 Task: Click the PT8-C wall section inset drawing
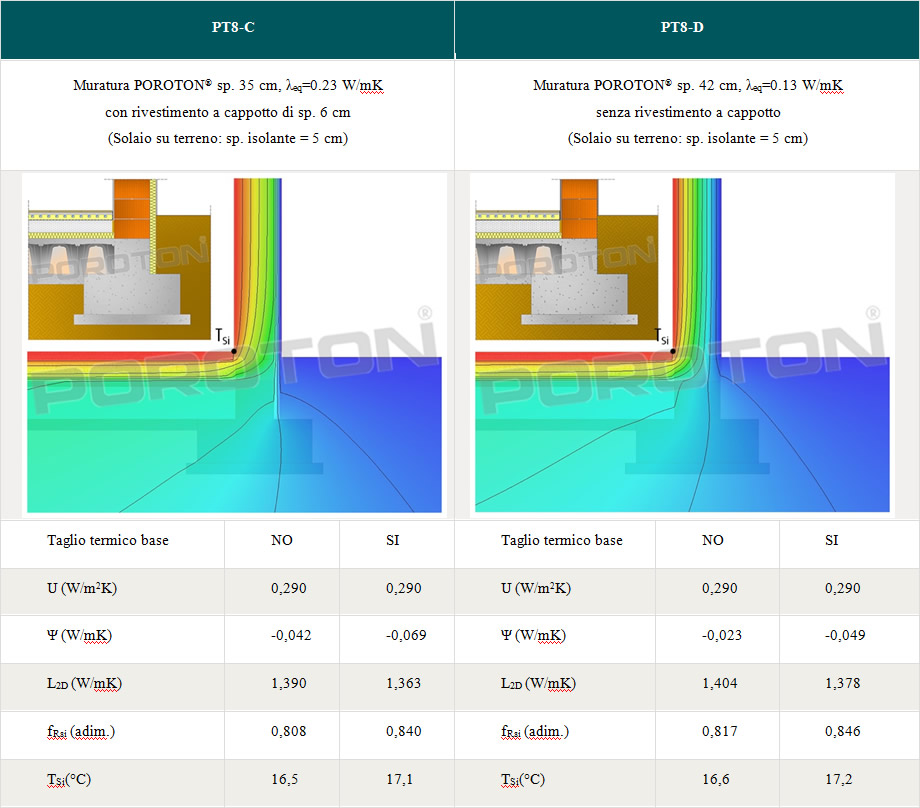coord(120,259)
